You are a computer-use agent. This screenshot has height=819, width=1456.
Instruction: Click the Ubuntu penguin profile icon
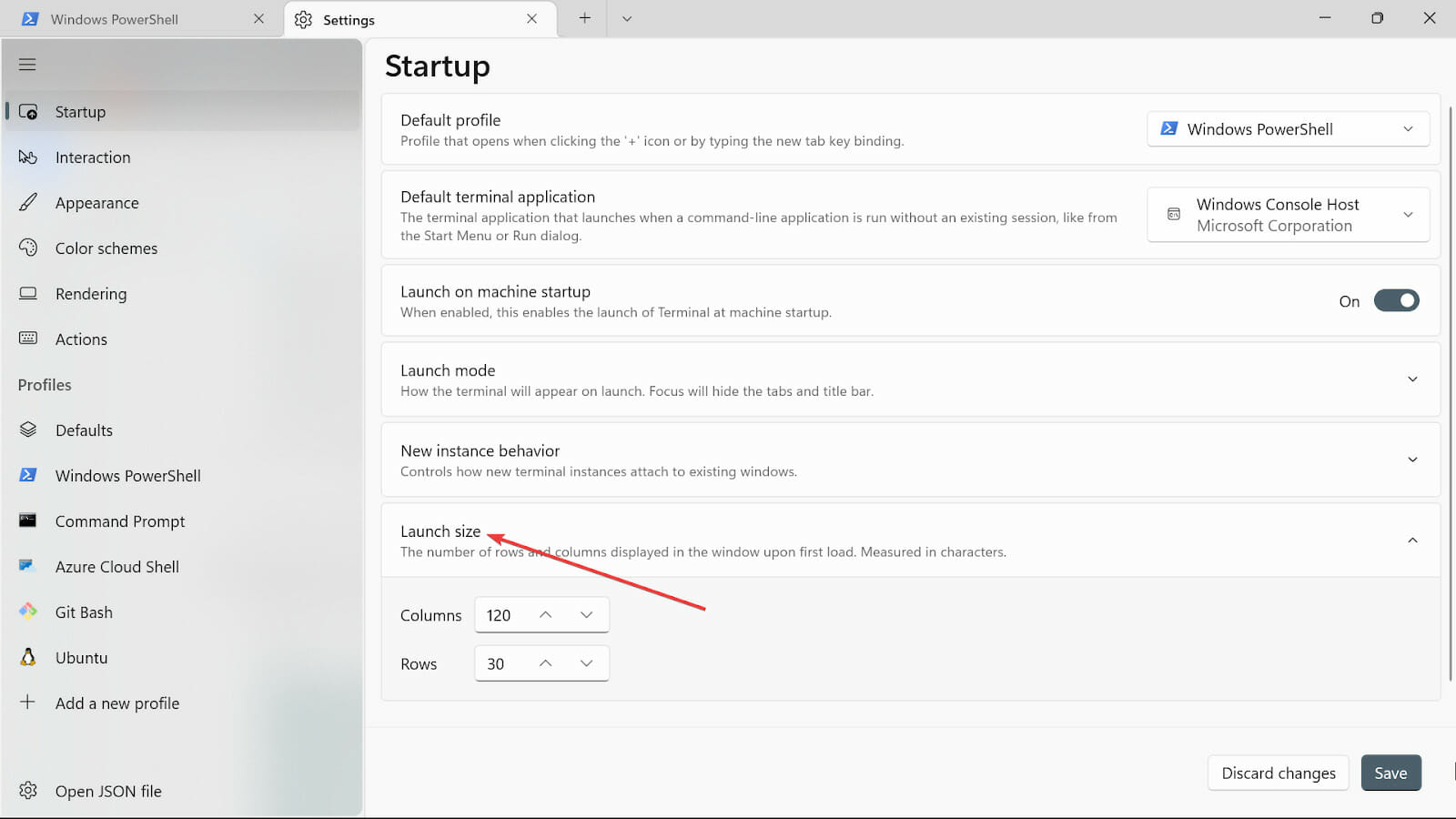pos(28,657)
